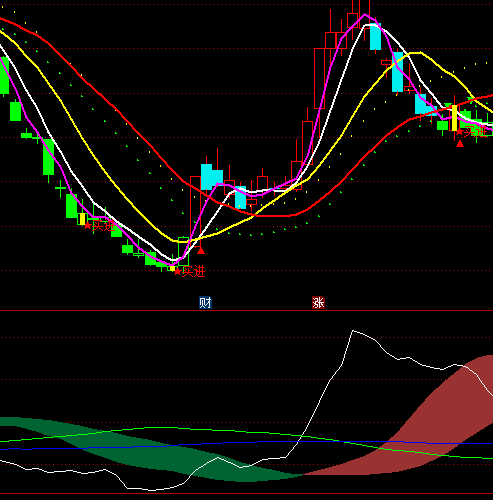493x500 pixels.
Task: Click red up-triangle below tall red candle
Action: [x=201, y=250]
